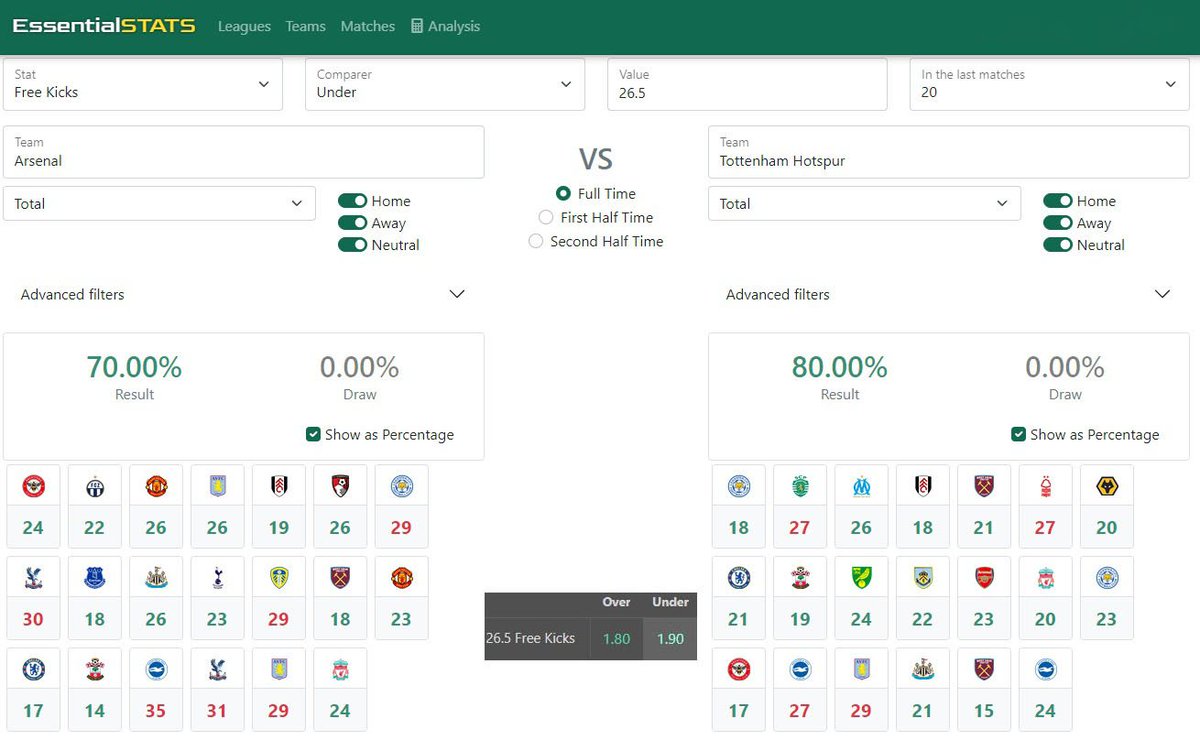Click the Southampton crest above 14
Viewport: 1200px width, 740px height.
95,670
